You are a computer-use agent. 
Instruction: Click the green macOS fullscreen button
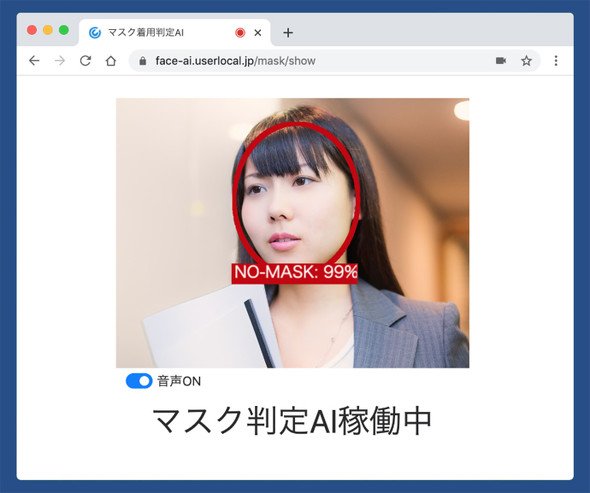point(64,30)
